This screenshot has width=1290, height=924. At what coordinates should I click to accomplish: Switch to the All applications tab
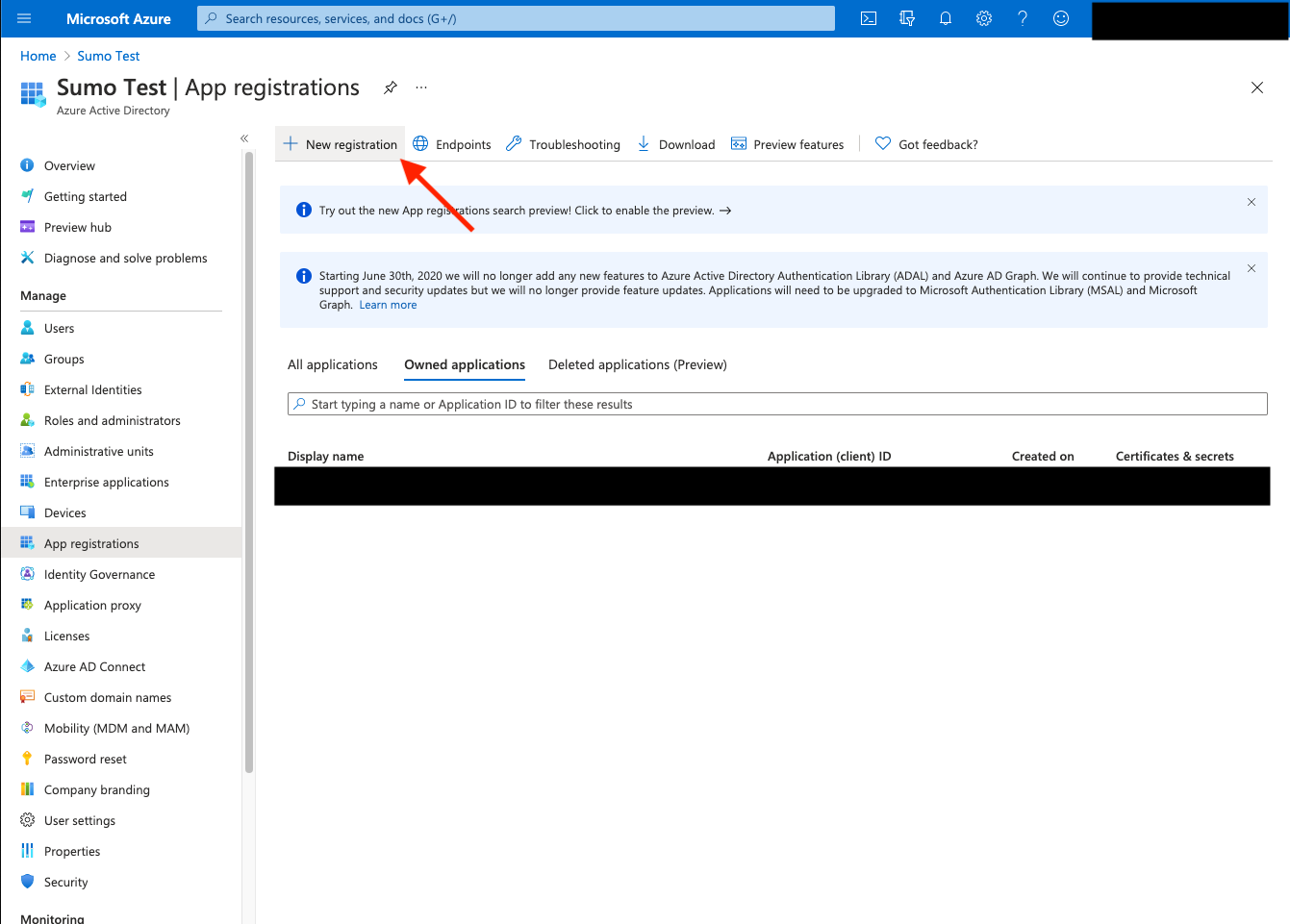(332, 364)
